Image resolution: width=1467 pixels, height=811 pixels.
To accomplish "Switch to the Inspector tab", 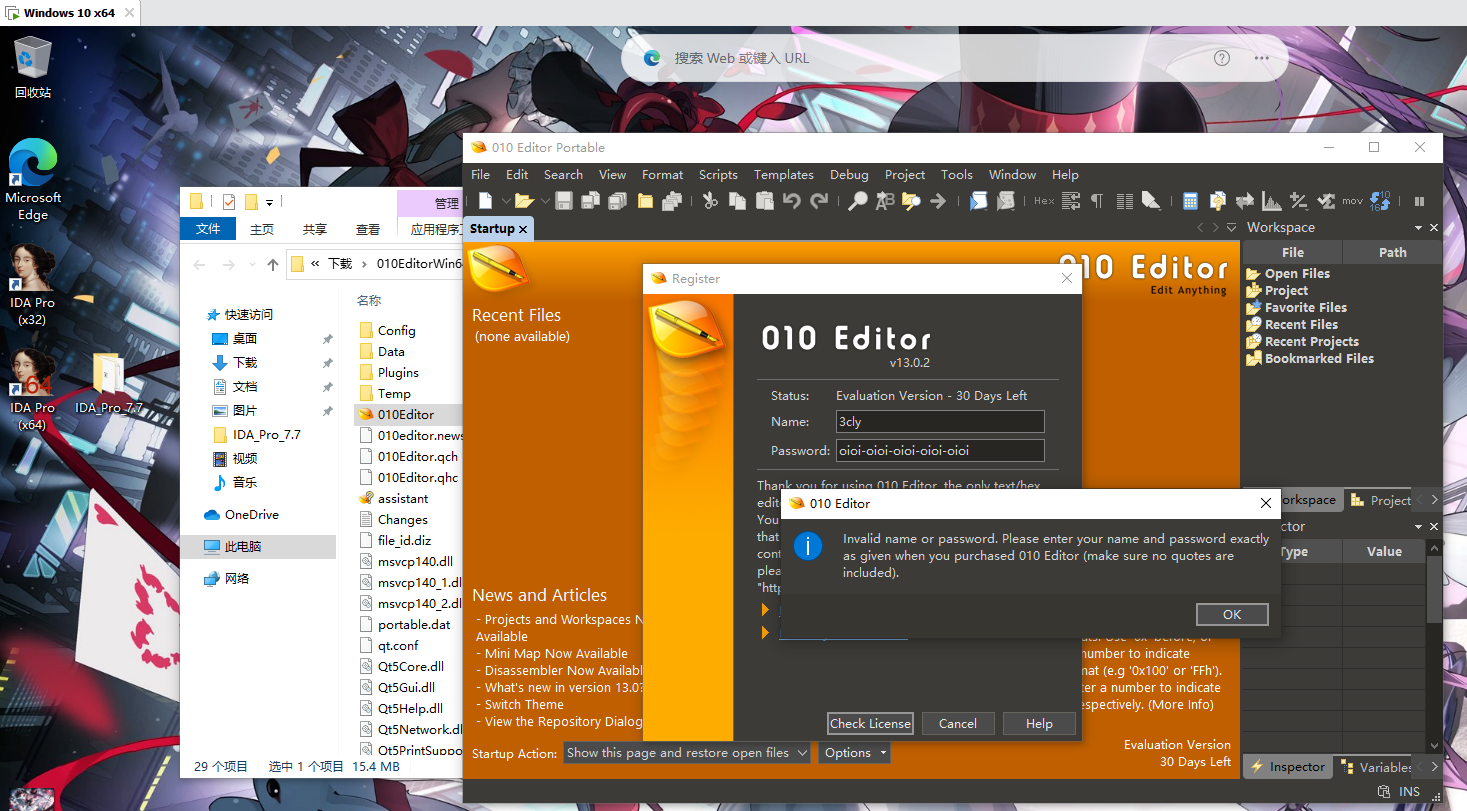I will point(1288,767).
